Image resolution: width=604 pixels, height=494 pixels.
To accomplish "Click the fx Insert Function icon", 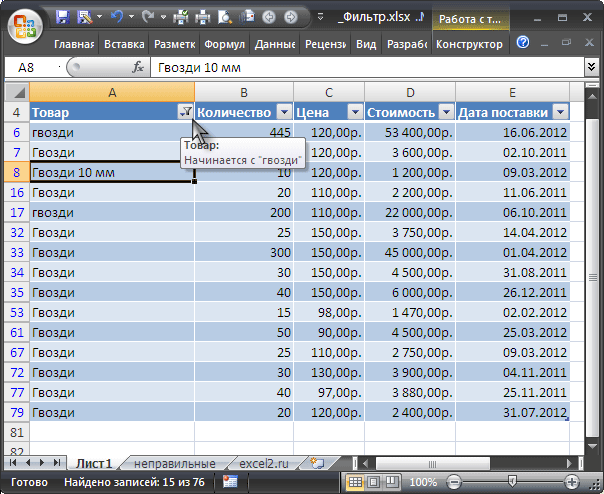I will click(x=138, y=67).
